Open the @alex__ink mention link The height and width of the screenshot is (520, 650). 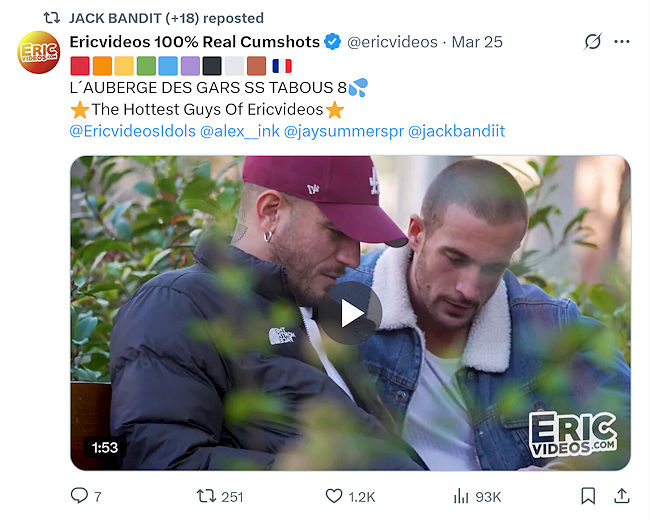(240, 131)
